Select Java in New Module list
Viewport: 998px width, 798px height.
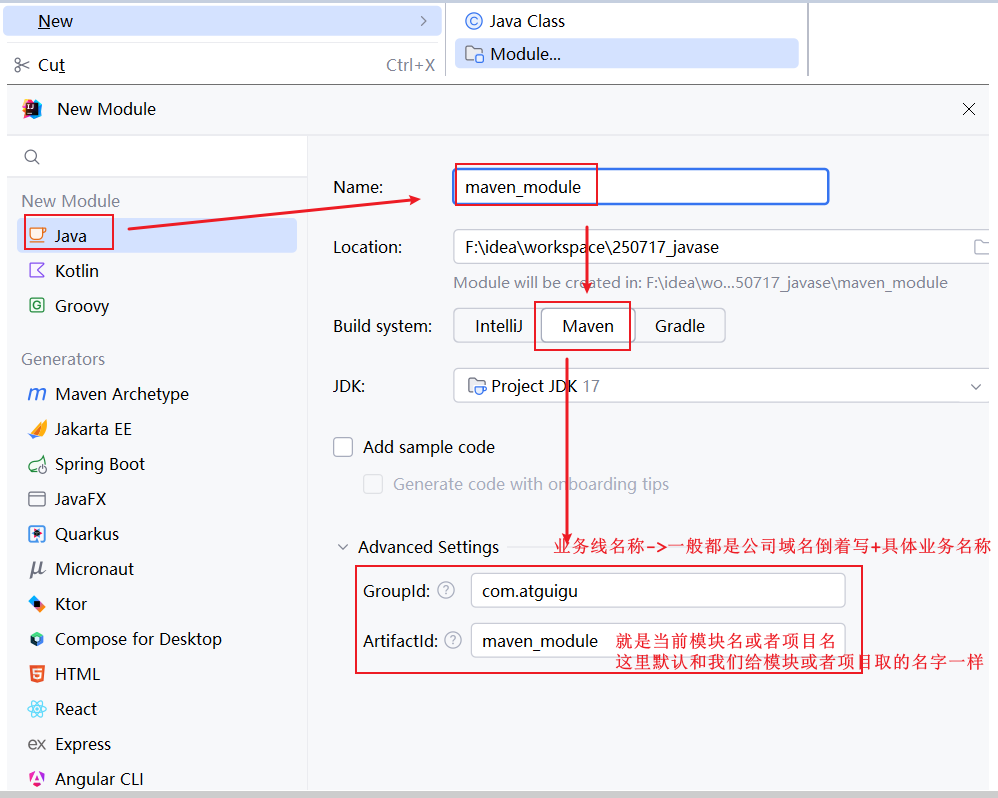pyautogui.click(x=157, y=235)
